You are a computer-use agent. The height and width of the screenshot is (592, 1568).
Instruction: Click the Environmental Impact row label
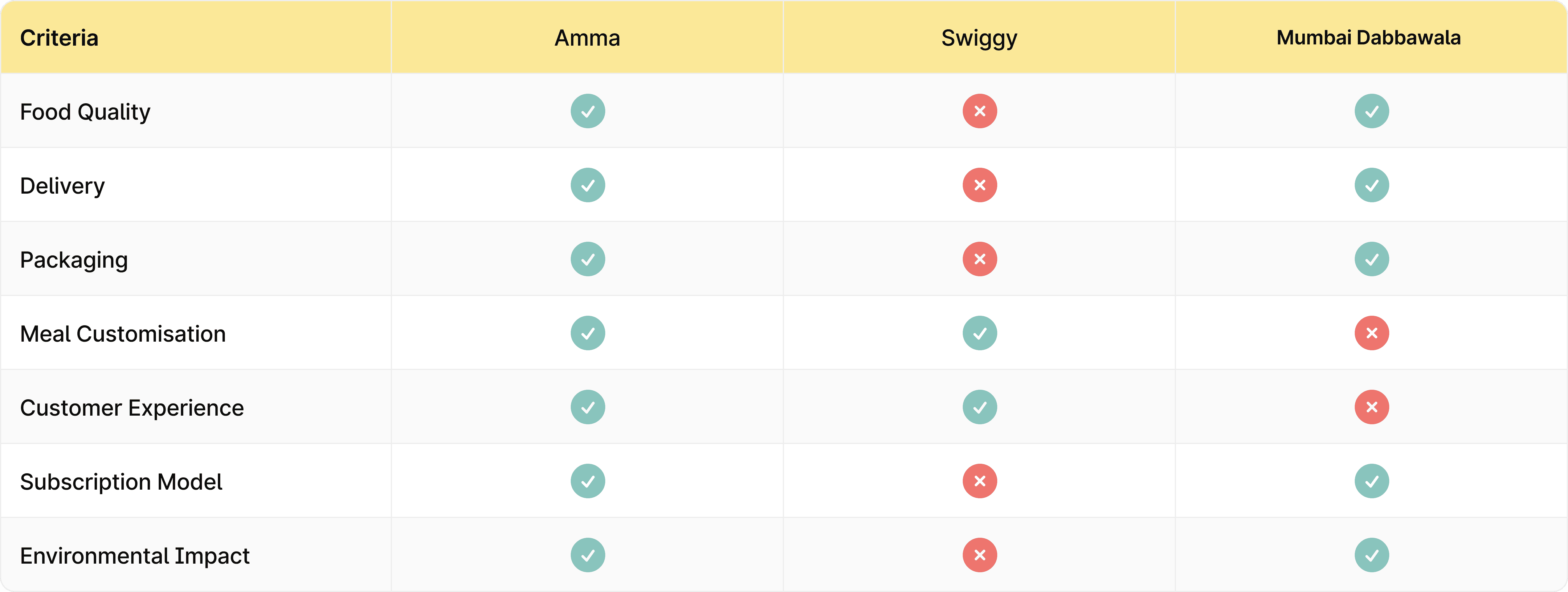[x=135, y=555]
